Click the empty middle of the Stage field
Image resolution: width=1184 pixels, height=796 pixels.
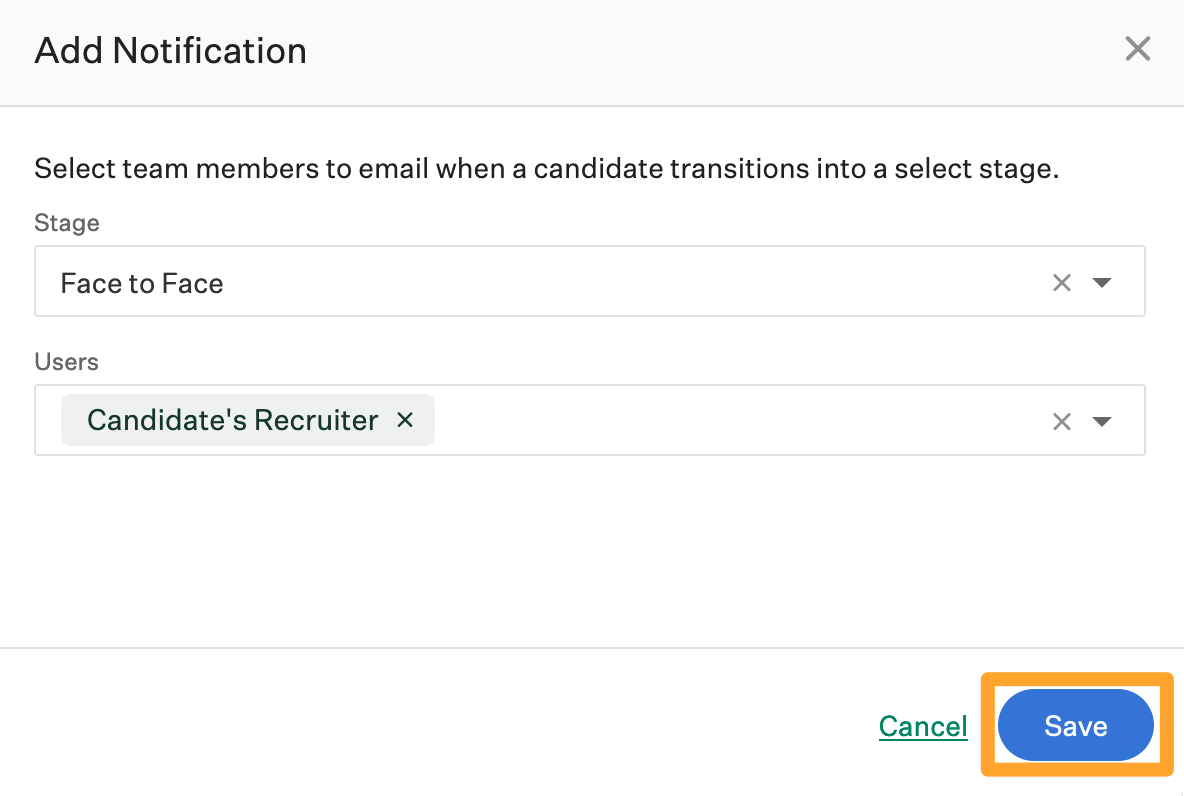tap(620, 284)
